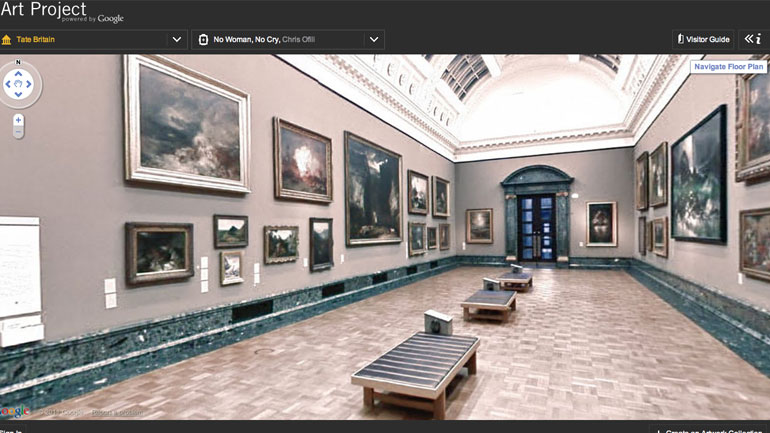The height and width of the screenshot is (433, 770).
Task: Click the Report a problem link
Action: 117,413
